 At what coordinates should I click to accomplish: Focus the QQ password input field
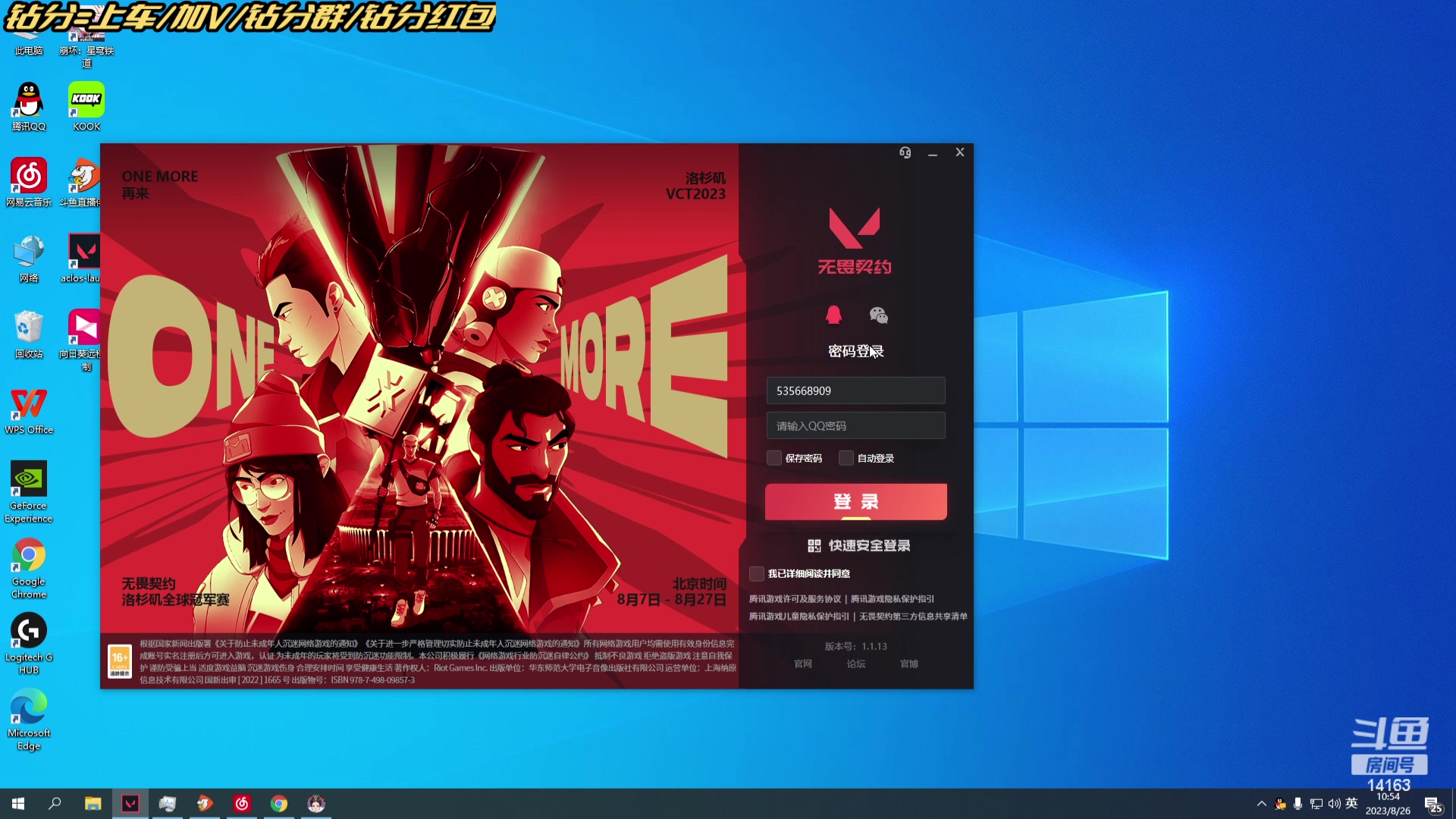click(855, 425)
